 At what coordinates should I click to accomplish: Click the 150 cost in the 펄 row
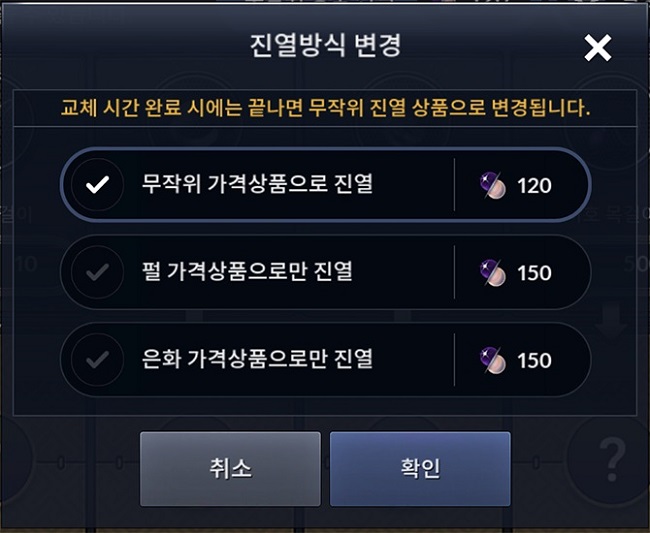coord(535,272)
